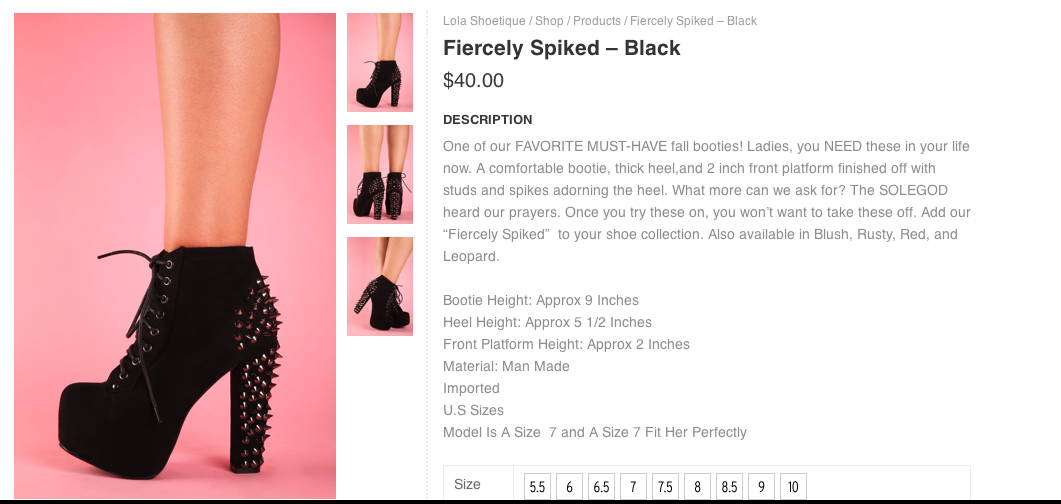This screenshot has width=1061, height=504.
Task: Select size 10 option
Action: tap(793, 487)
